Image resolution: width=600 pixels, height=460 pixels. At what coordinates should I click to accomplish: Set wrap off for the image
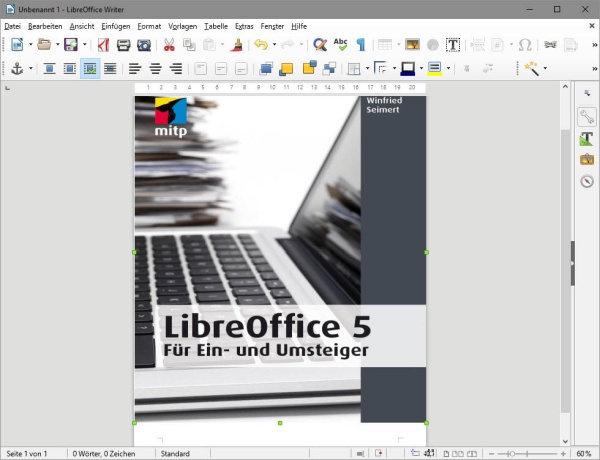pos(49,69)
